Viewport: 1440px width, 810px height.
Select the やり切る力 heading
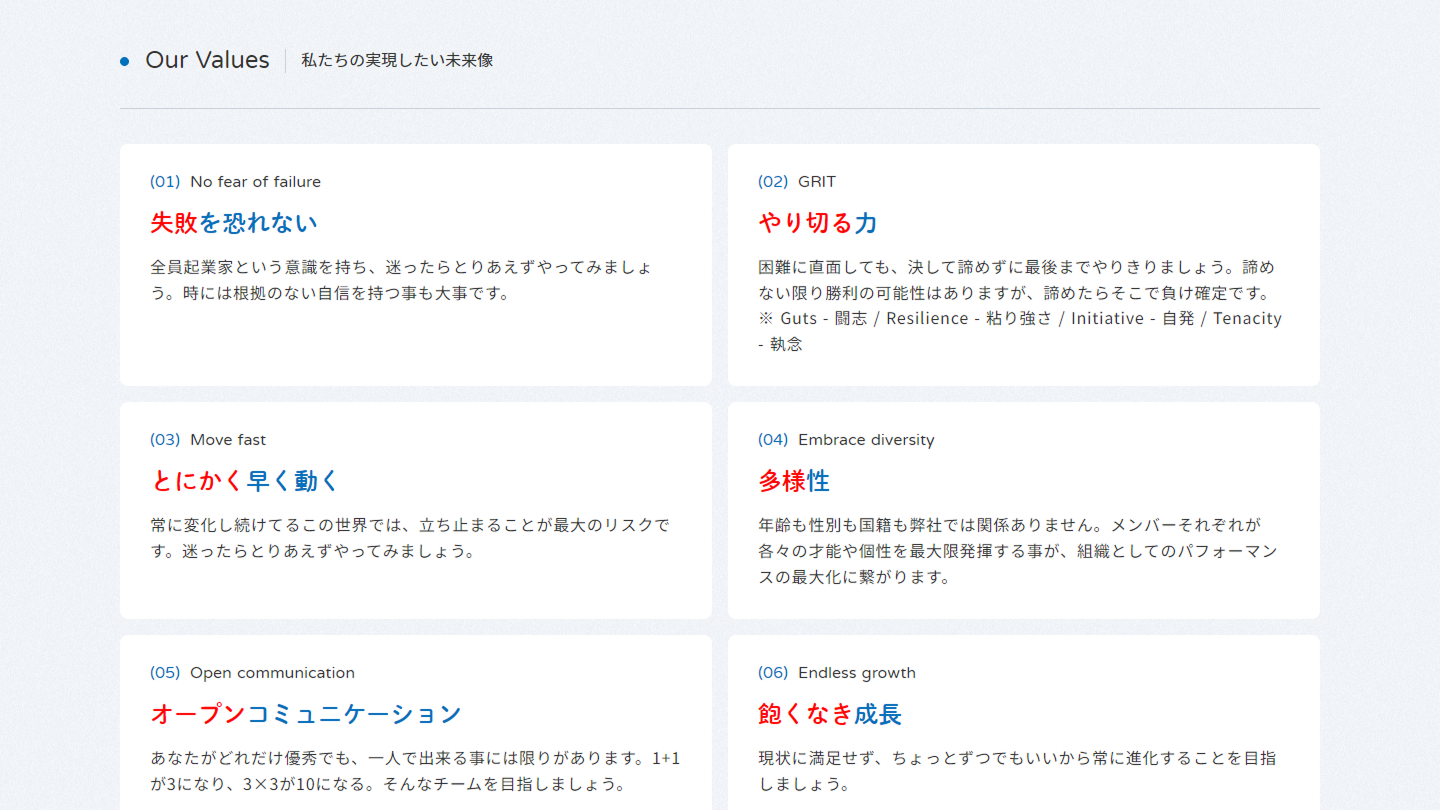pyautogui.click(x=818, y=223)
